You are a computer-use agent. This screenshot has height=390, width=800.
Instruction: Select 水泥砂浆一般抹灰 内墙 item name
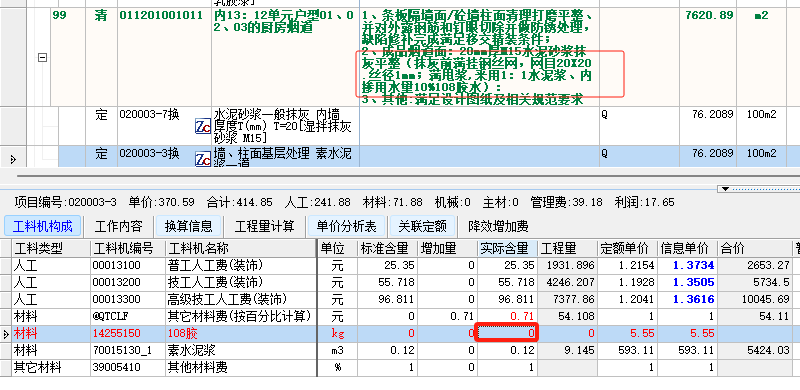[x=283, y=126]
